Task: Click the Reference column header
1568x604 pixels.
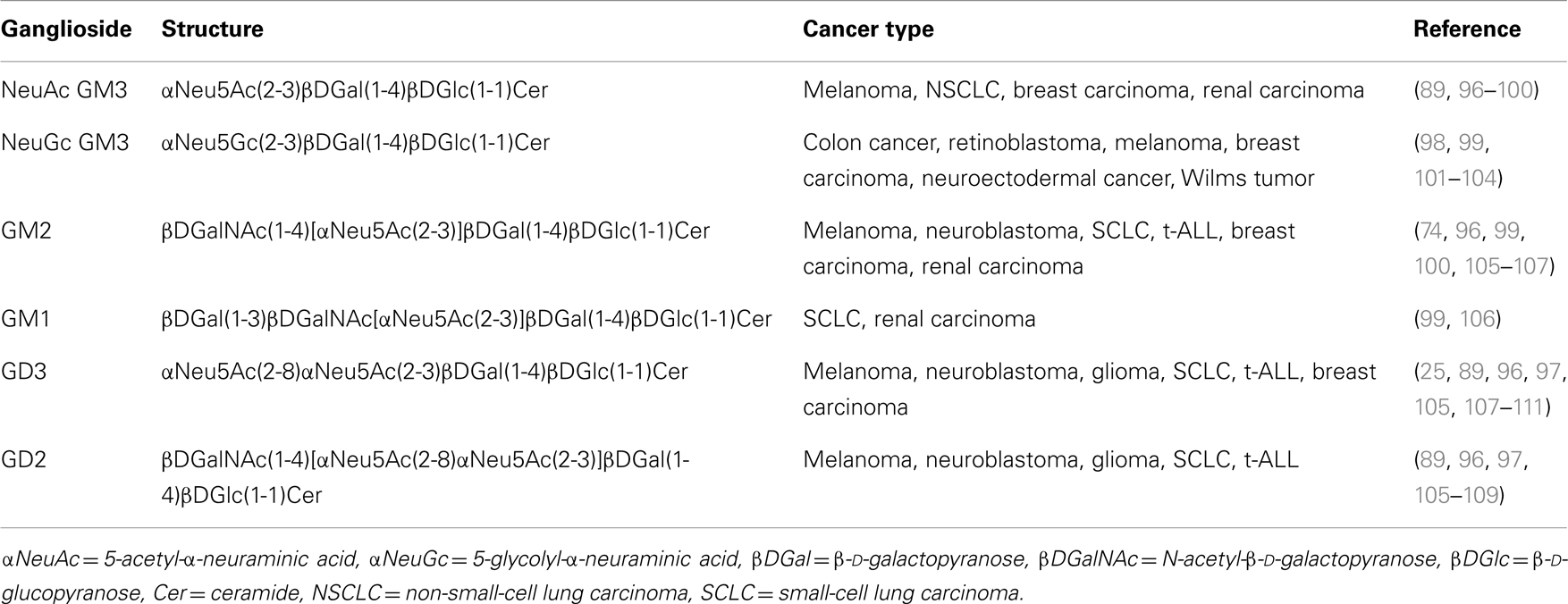Action: (x=1467, y=29)
